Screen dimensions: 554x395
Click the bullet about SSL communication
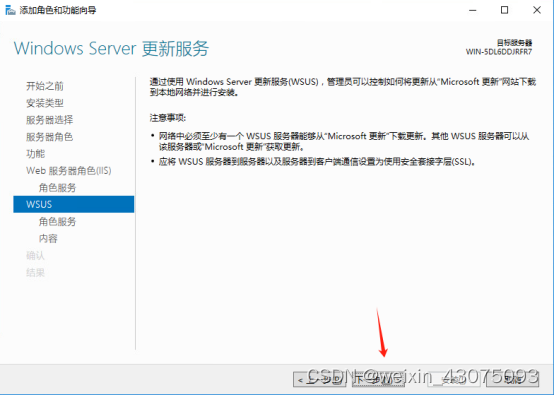click(317, 162)
